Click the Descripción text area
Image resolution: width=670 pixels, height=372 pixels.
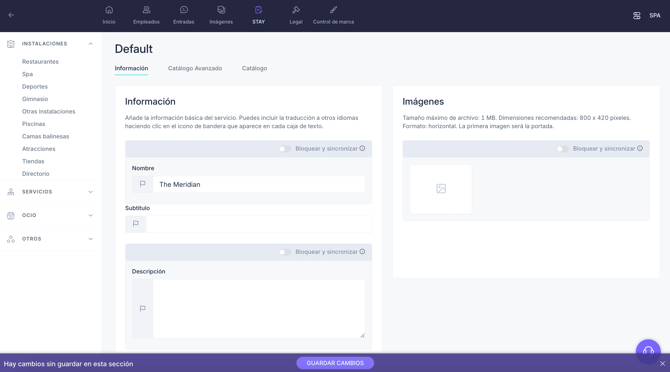pos(259,308)
